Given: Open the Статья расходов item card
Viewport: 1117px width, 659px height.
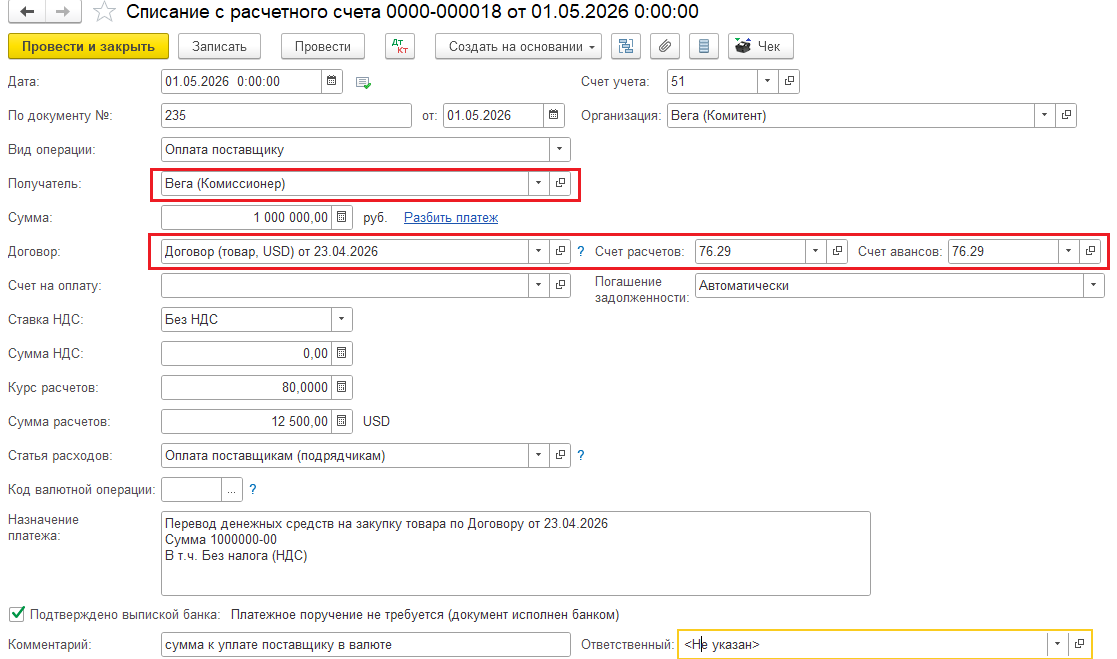Looking at the screenshot, I should pyautogui.click(x=561, y=455).
